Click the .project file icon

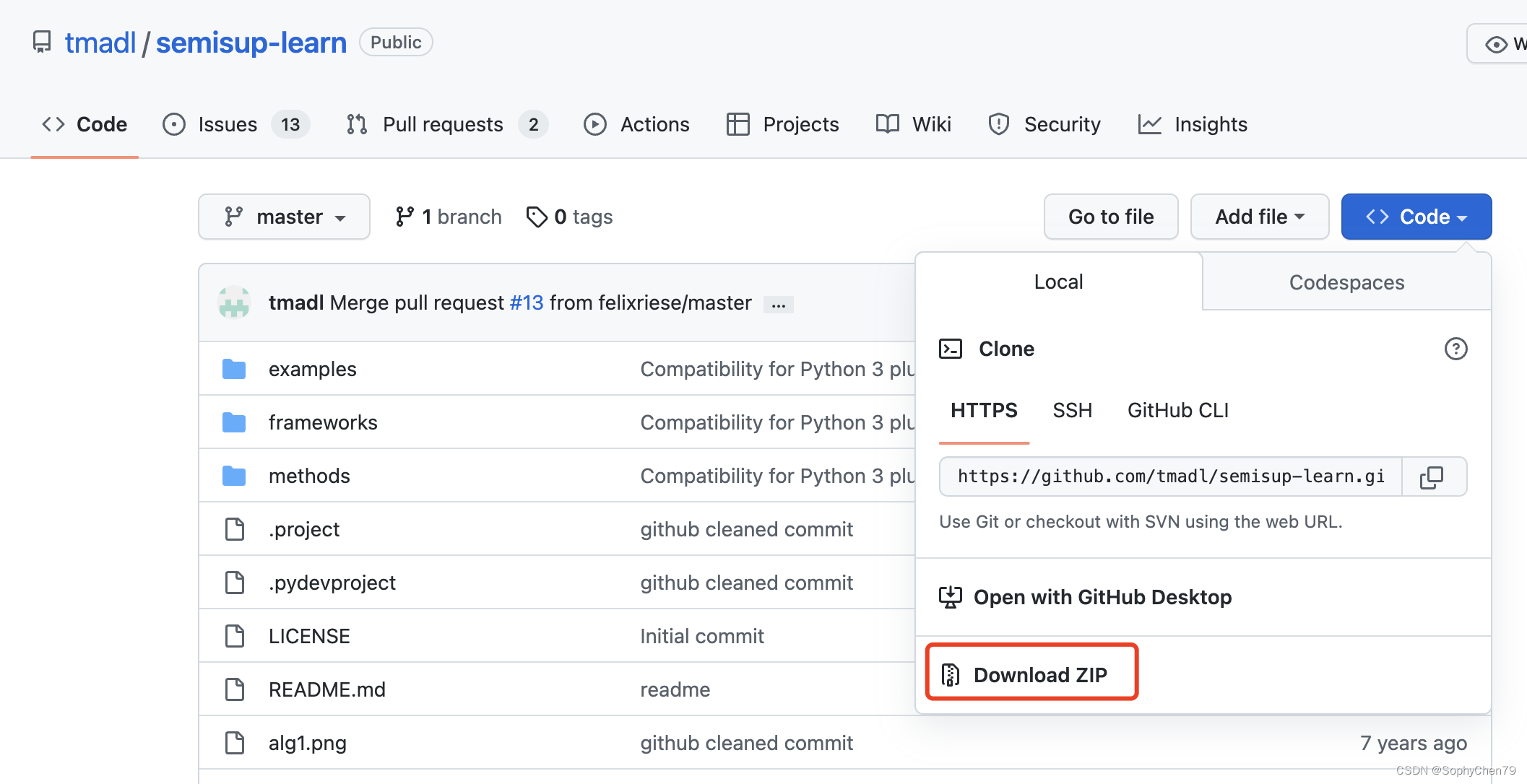235,529
